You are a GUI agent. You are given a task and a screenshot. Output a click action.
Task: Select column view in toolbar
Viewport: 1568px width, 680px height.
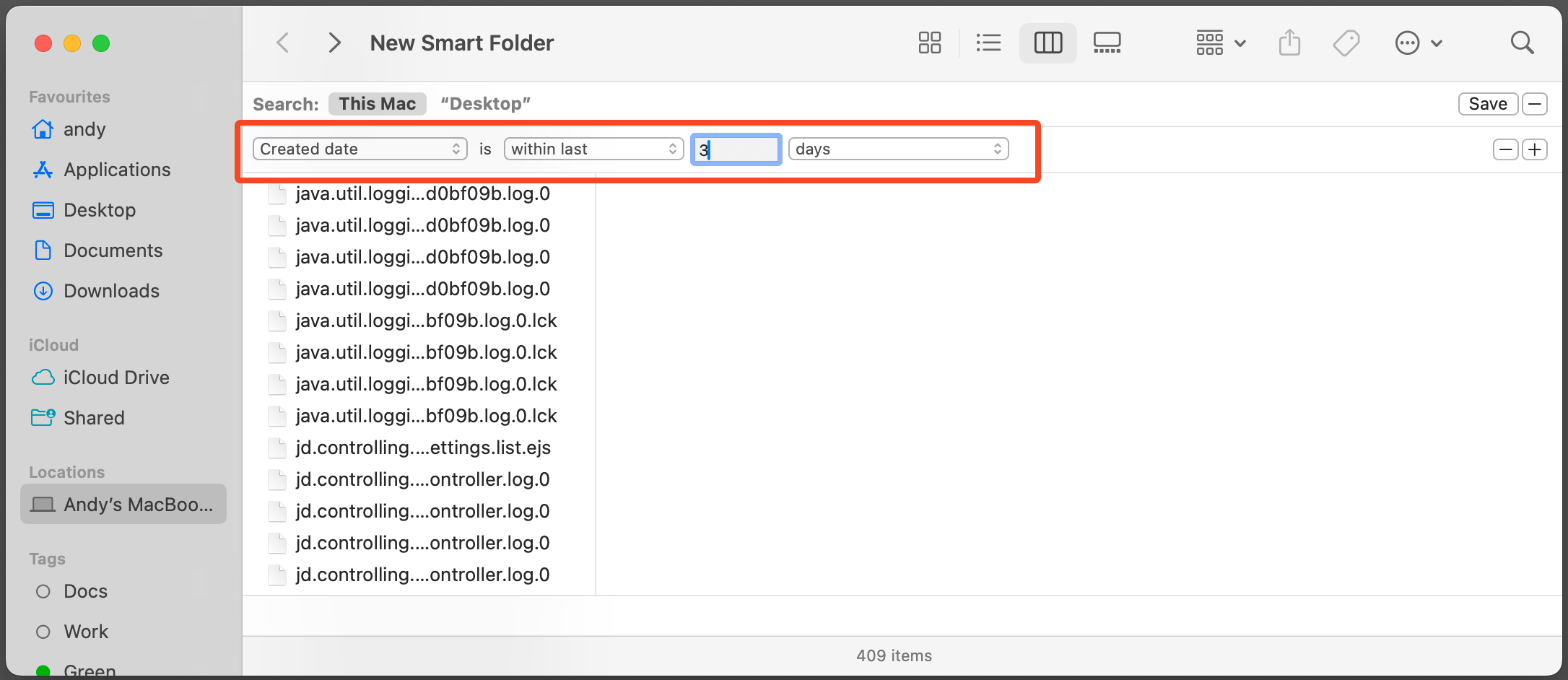(1047, 43)
